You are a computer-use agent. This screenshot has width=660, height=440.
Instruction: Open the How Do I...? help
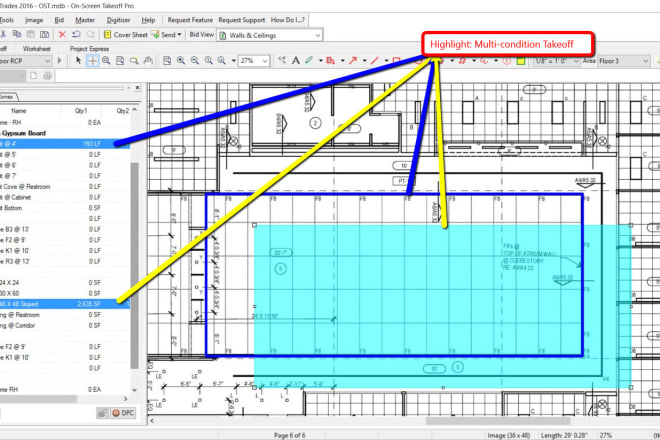tap(287, 20)
